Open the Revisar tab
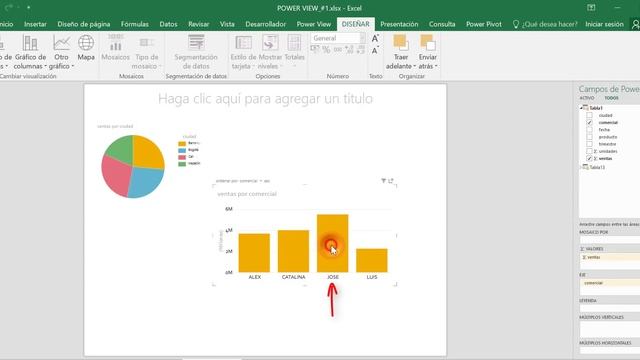The image size is (640, 360). click(x=198, y=24)
